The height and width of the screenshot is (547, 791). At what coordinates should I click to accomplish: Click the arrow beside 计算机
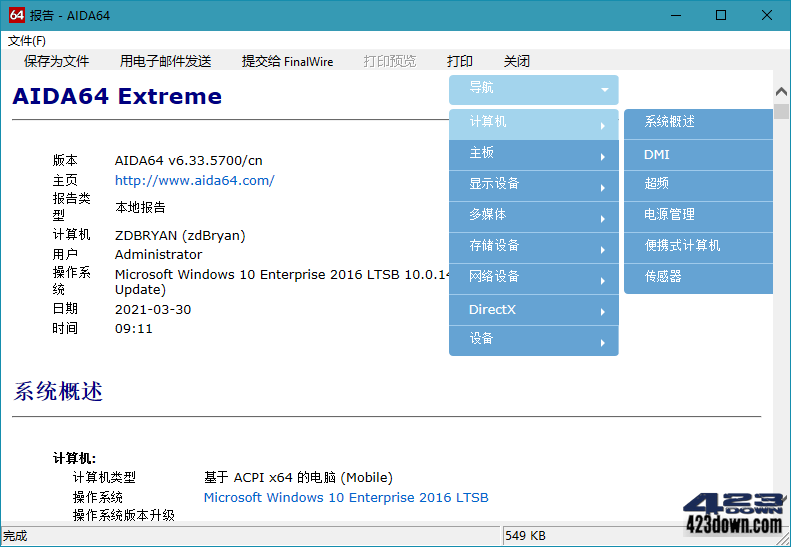click(x=603, y=126)
